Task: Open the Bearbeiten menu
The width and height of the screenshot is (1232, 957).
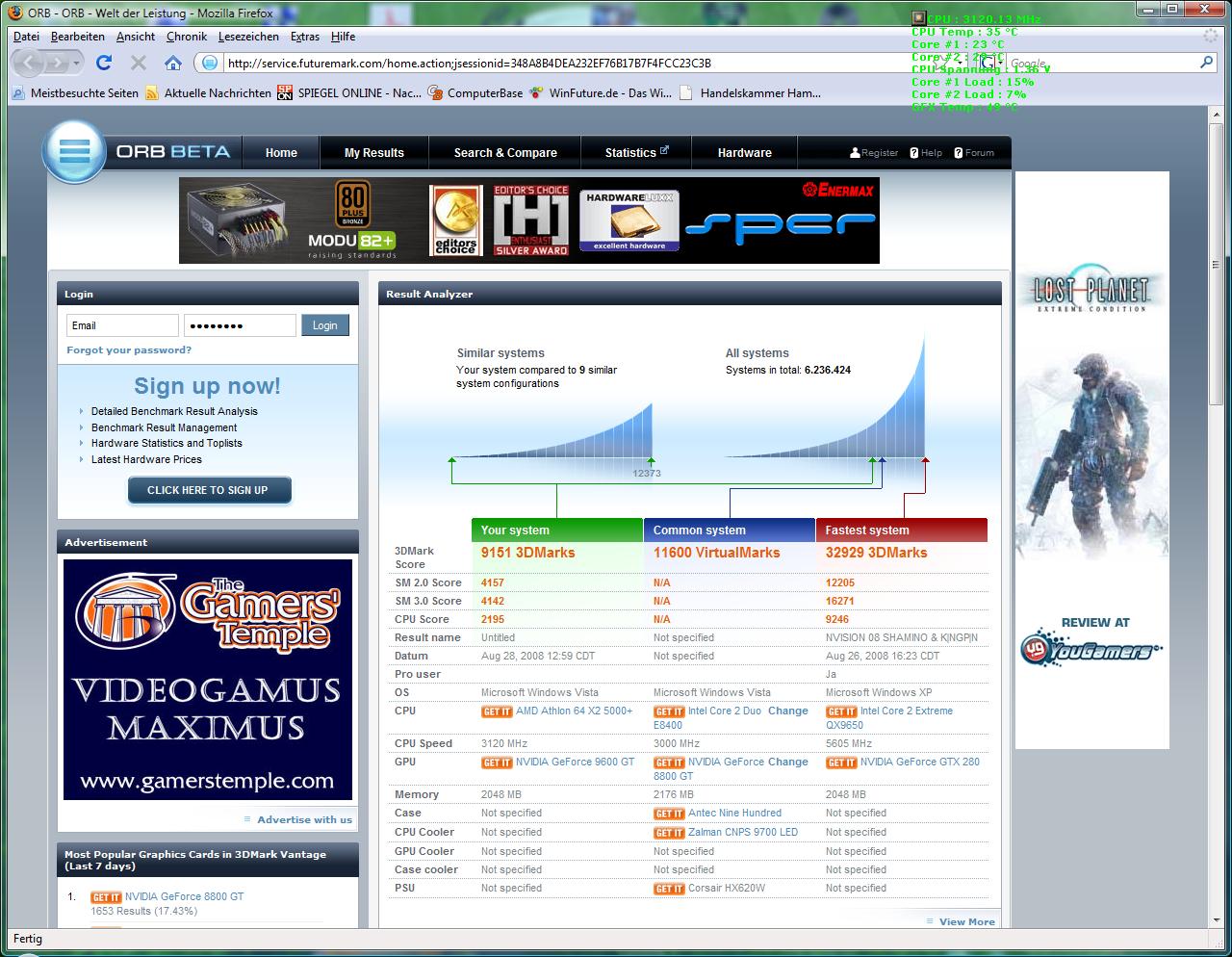Action: [77, 37]
